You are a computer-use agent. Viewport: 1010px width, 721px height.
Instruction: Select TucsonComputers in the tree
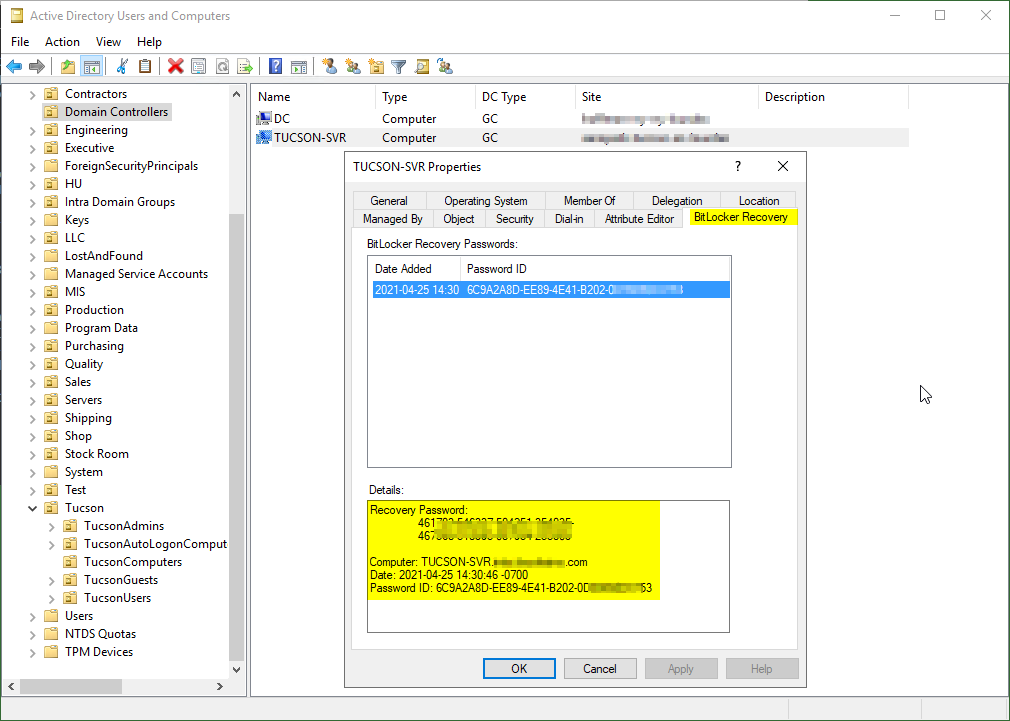(133, 562)
